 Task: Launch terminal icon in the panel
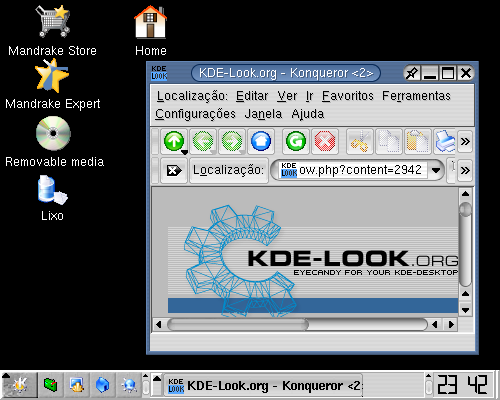(x=51, y=385)
